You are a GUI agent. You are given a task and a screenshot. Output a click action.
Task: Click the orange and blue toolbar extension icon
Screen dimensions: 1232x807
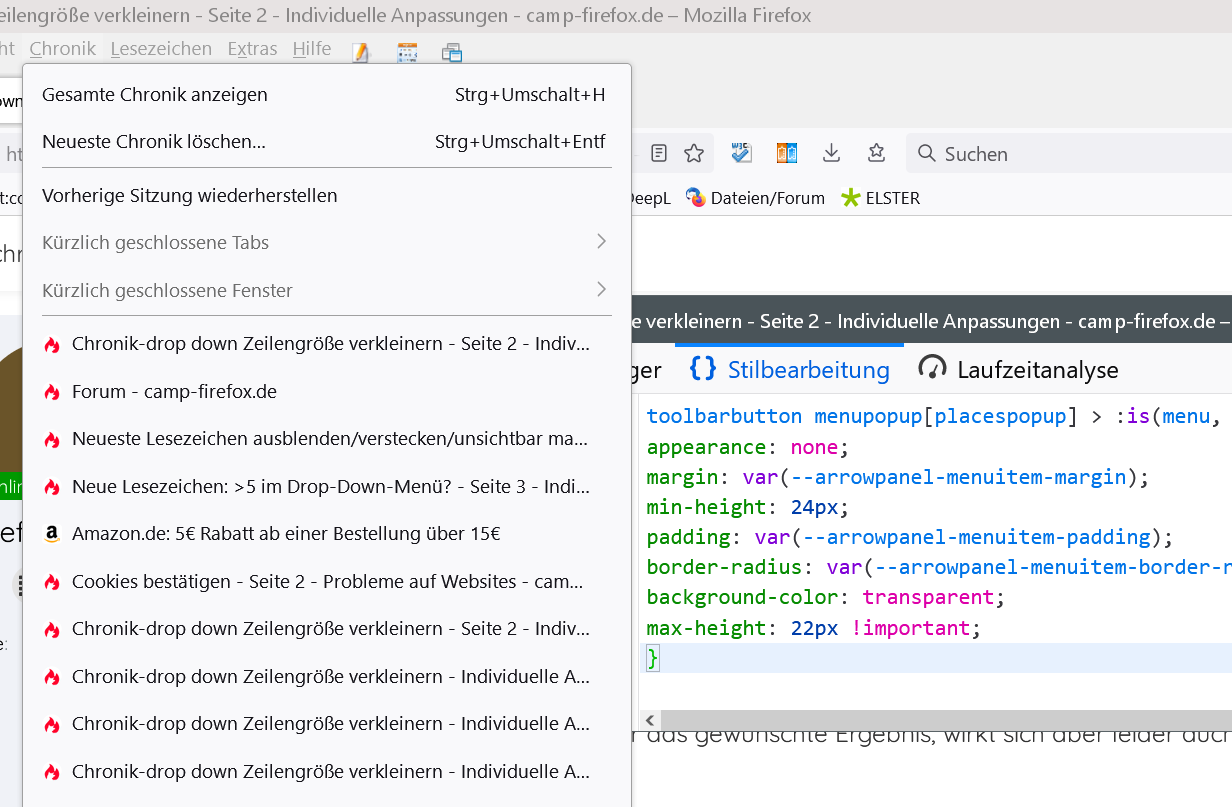(x=787, y=153)
